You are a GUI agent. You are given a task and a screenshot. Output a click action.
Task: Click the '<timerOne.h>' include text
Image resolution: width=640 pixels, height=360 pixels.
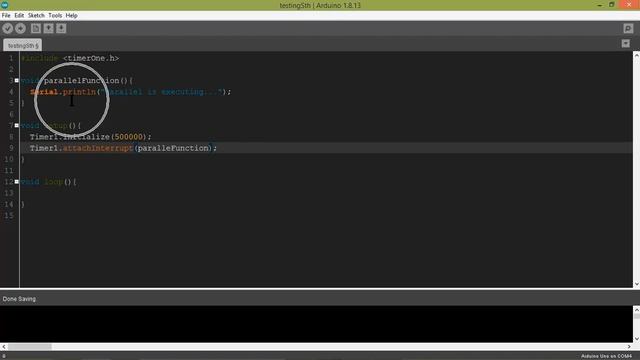pos(91,58)
